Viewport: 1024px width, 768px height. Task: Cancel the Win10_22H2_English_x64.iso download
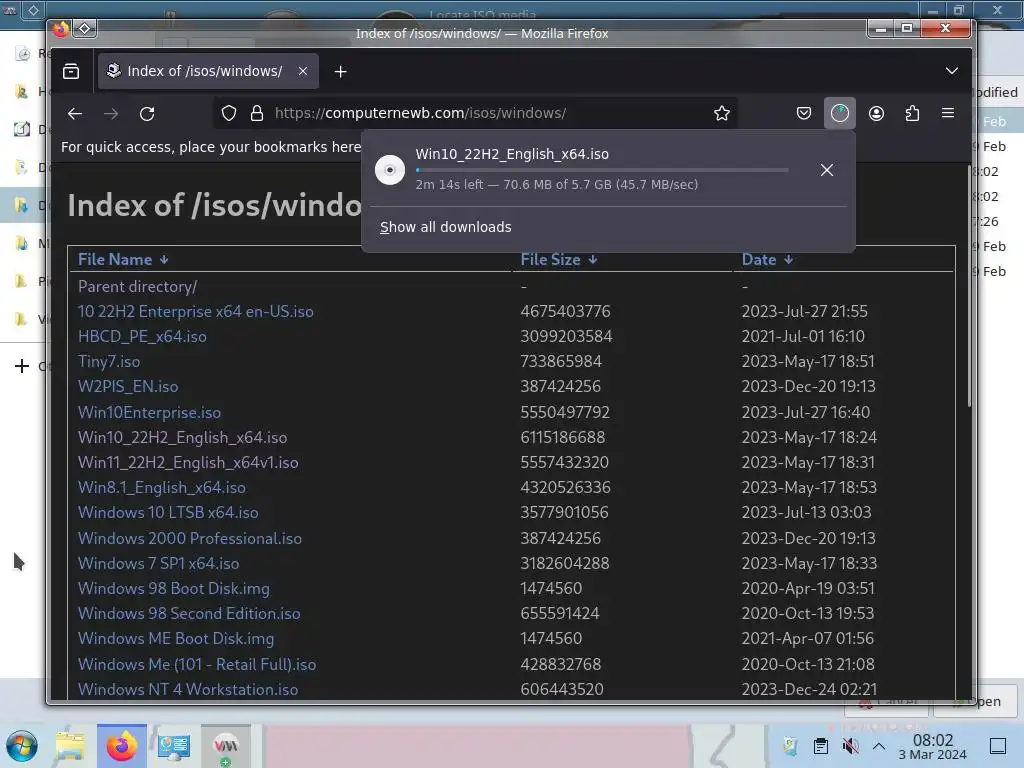[x=827, y=170]
